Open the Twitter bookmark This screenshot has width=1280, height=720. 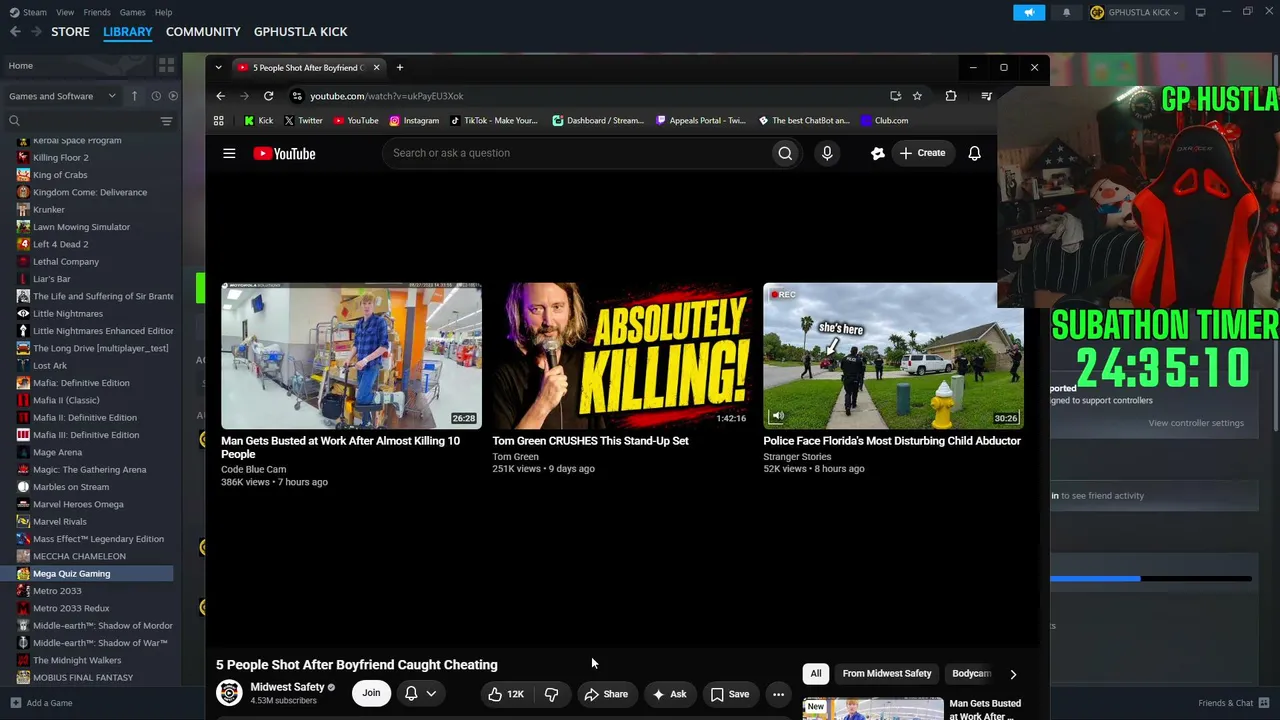(303, 120)
